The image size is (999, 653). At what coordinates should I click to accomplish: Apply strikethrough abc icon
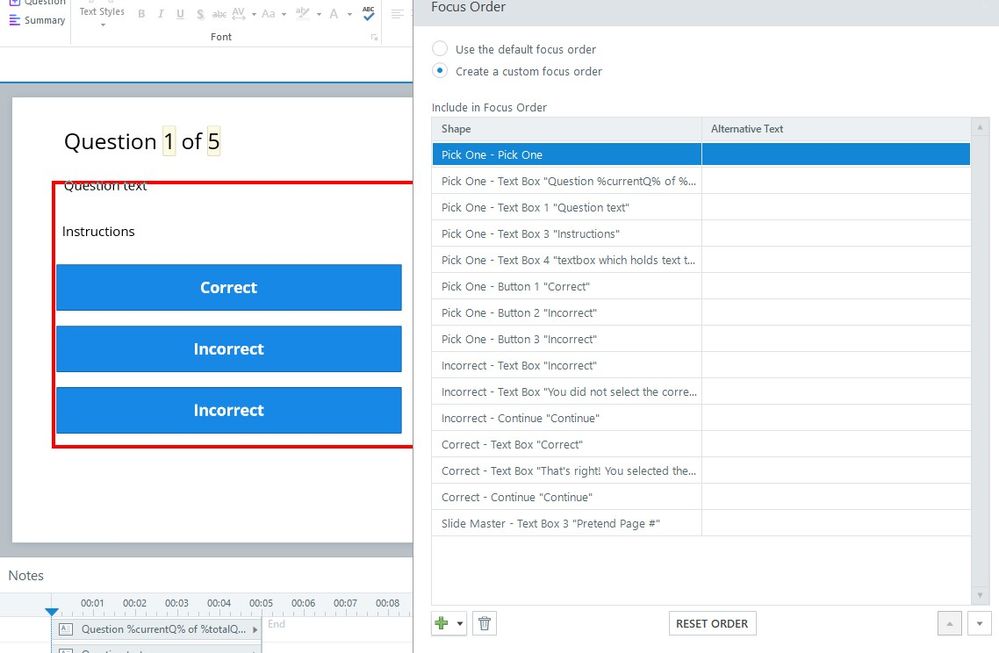coord(219,13)
